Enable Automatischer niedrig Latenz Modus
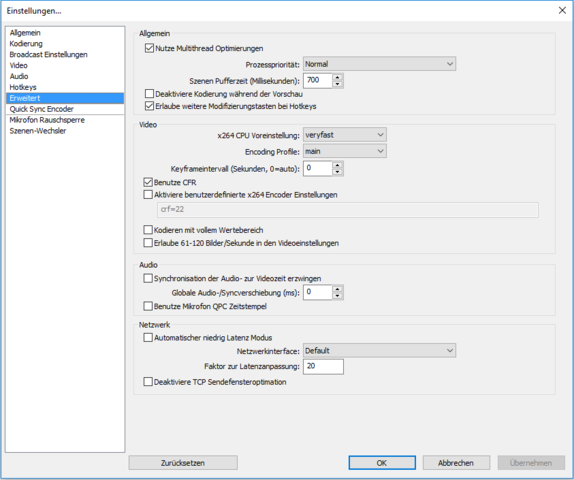 [148, 338]
